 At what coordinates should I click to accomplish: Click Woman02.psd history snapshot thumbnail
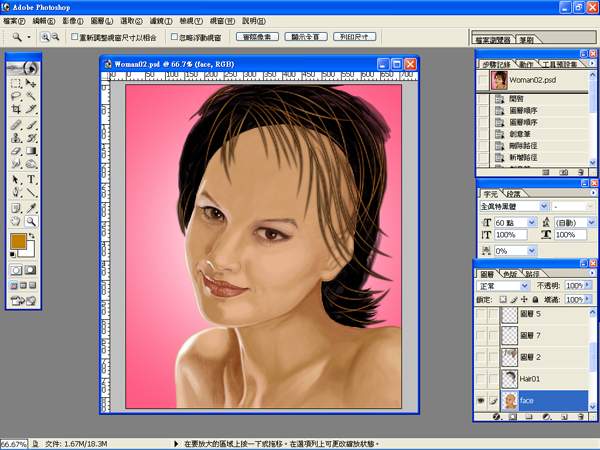(x=499, y=80)
